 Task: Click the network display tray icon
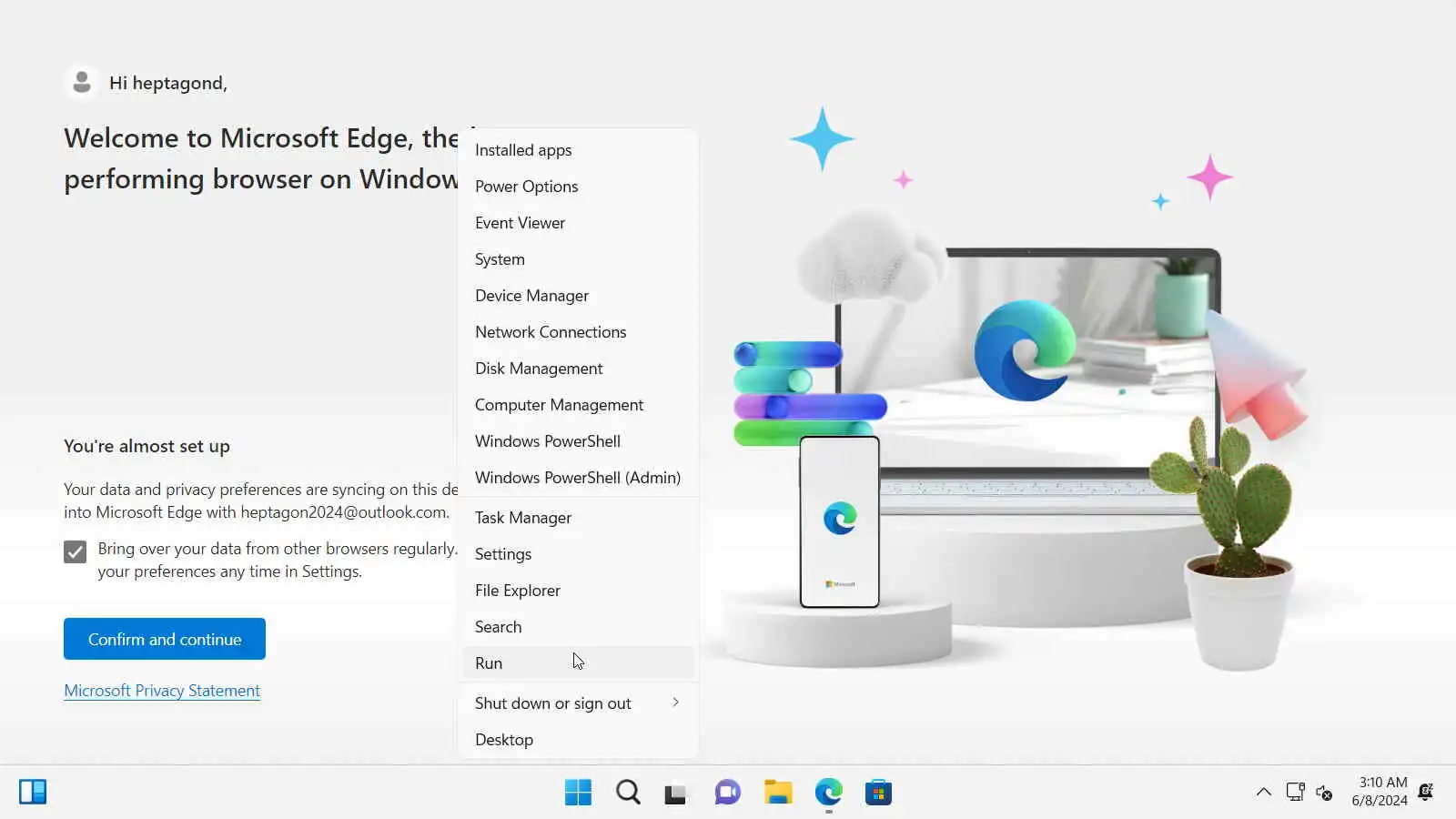click(1295, 792)
